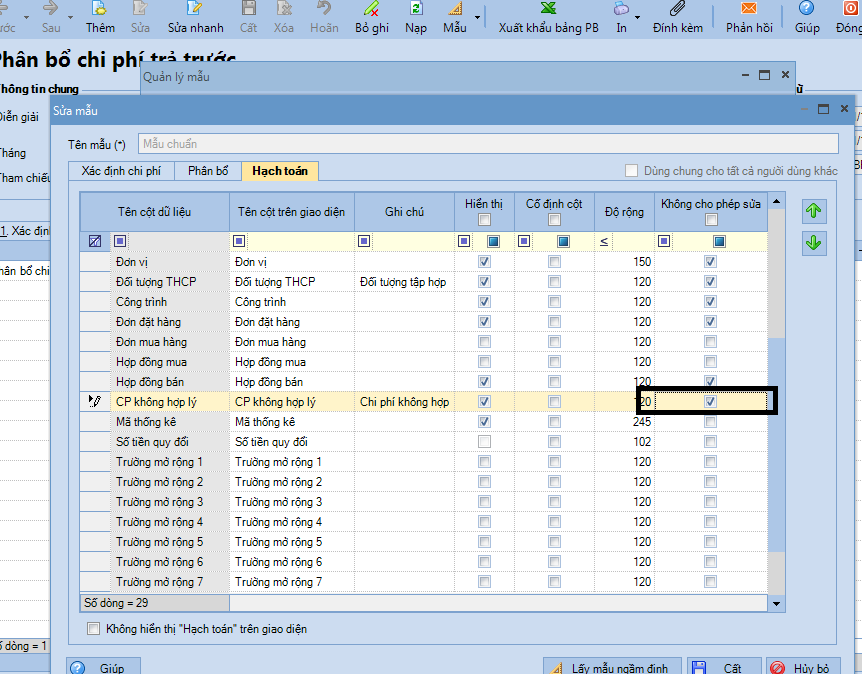Image resolution: width=862 pixels, height=674 pixels.
Task: Click the In printer icon
Action: tap(621, 8)
